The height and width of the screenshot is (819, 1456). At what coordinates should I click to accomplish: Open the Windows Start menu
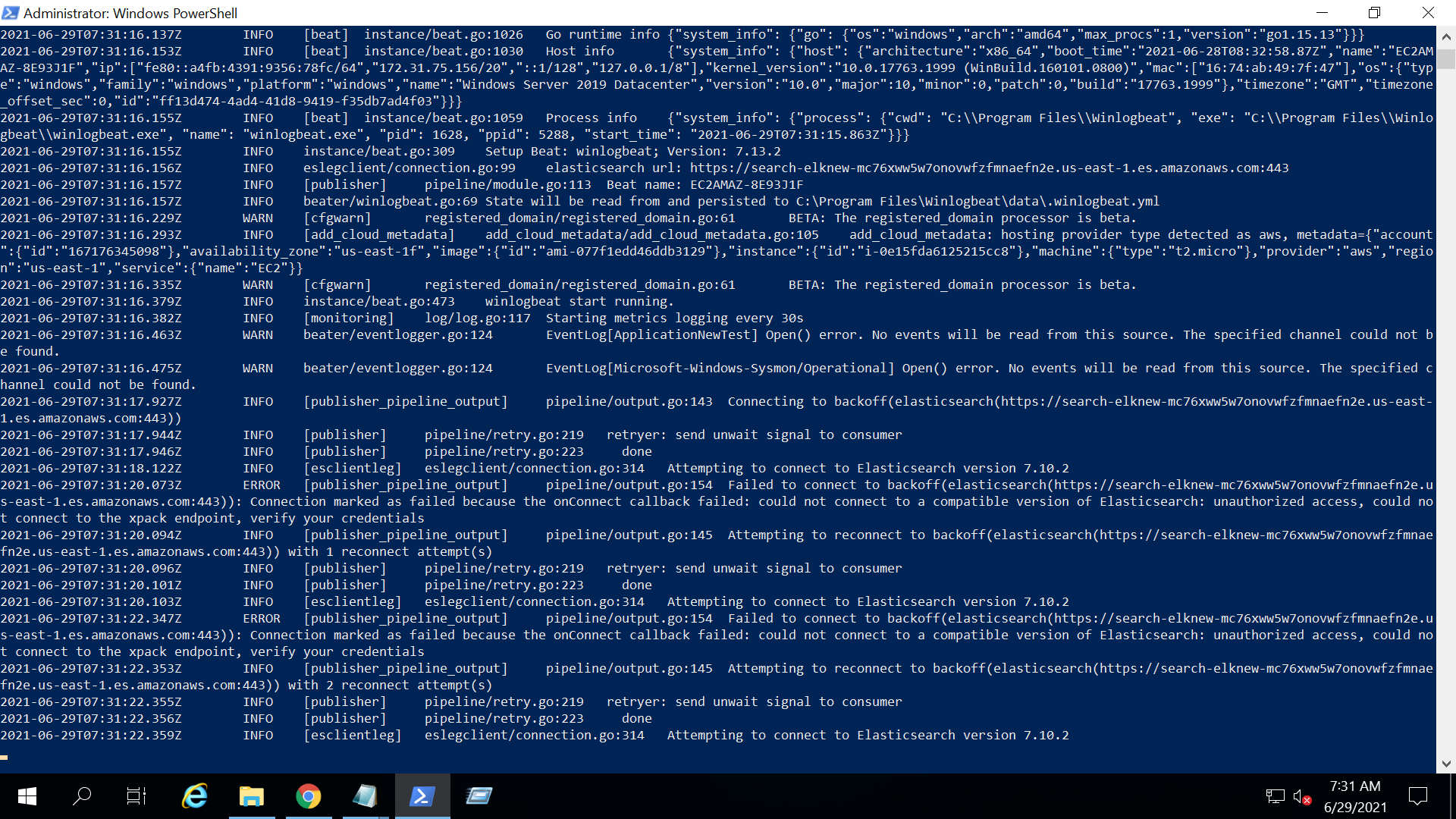pyautogui.click(x=27, y=796)
